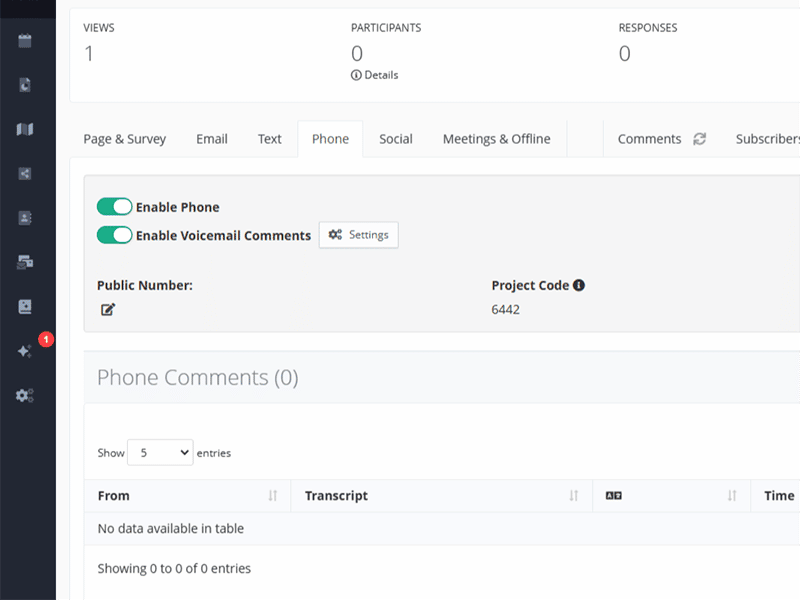Viewport: 800px width, 600px height.
Task: Open the map icon in sidebar
Action: [25, 129]
